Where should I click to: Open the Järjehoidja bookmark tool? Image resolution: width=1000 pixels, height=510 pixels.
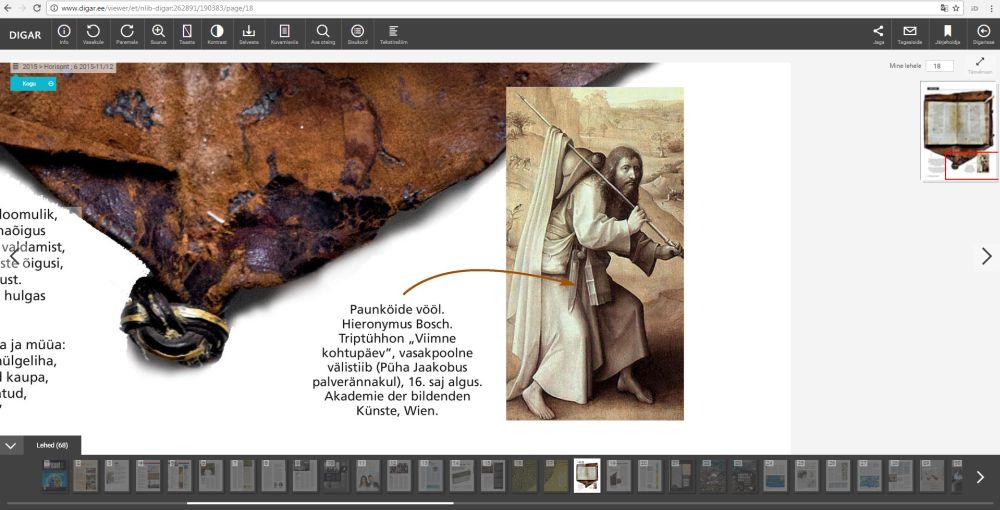coord(947,33)
